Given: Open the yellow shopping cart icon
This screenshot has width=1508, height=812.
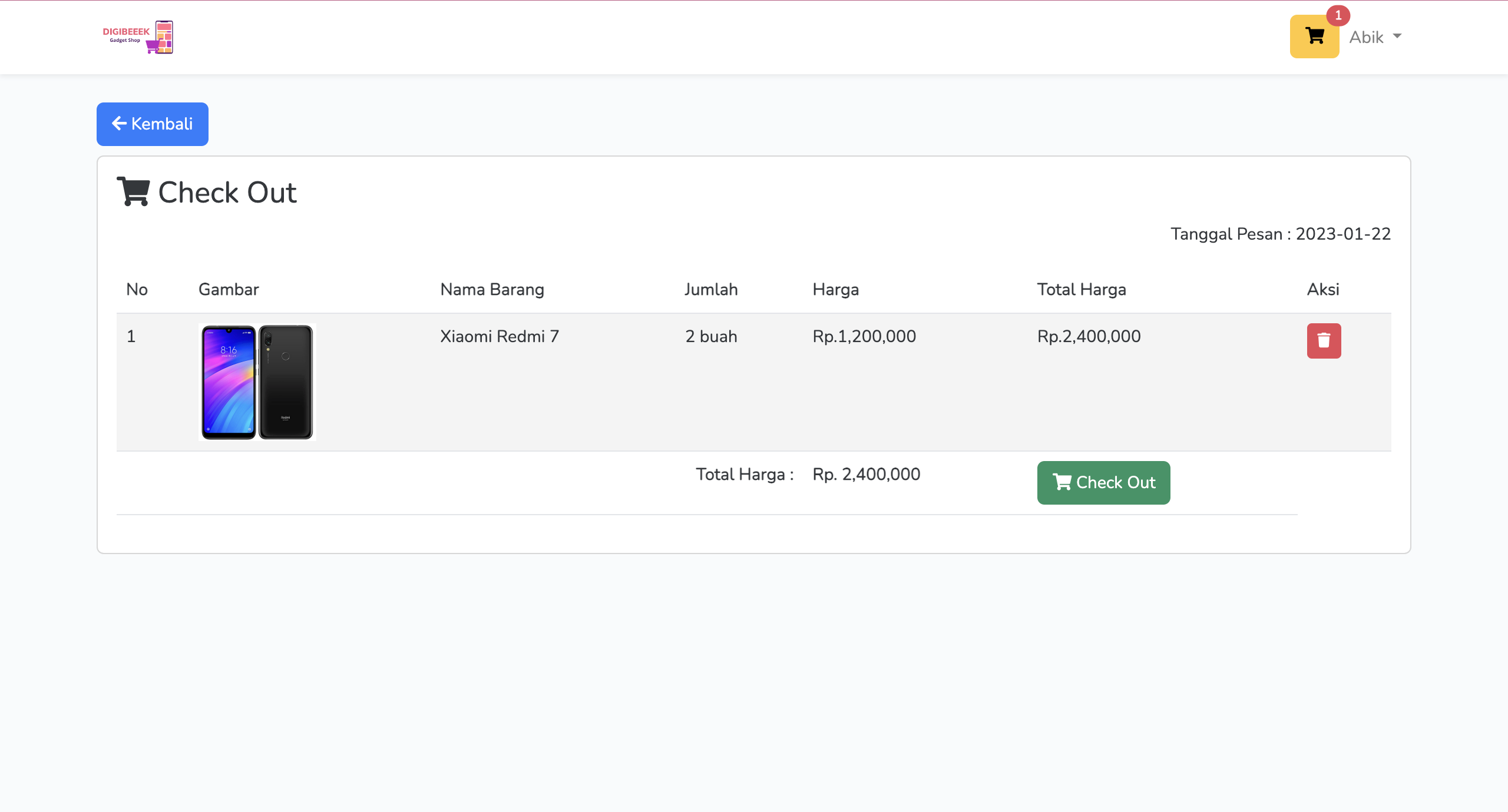Looking at the screenshot, I should [x=1314, y=37].
